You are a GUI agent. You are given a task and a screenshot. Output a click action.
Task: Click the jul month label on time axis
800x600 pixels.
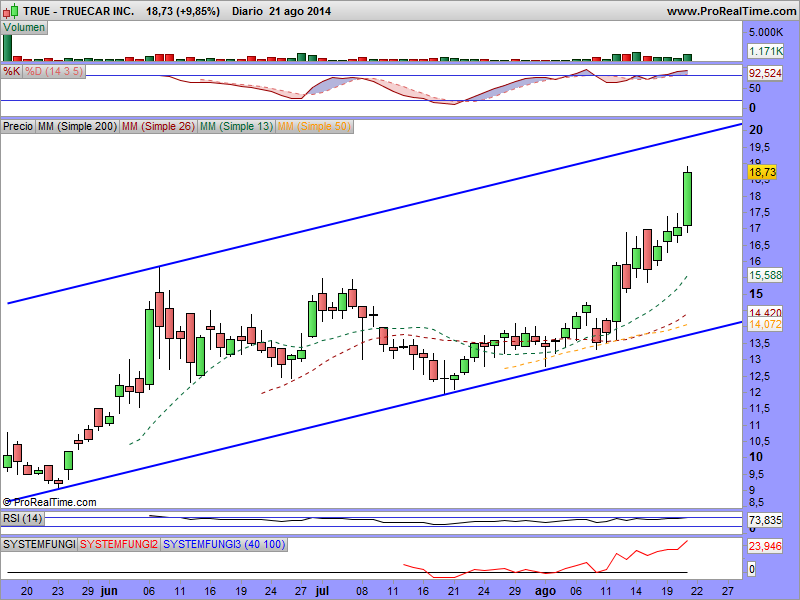[x=322, y=591]
